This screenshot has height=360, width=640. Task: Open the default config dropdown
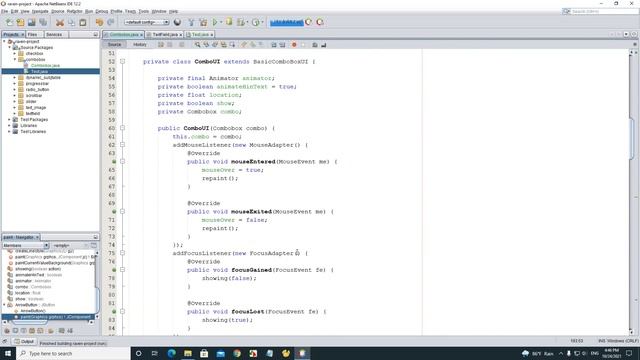(x=147, y=22)
